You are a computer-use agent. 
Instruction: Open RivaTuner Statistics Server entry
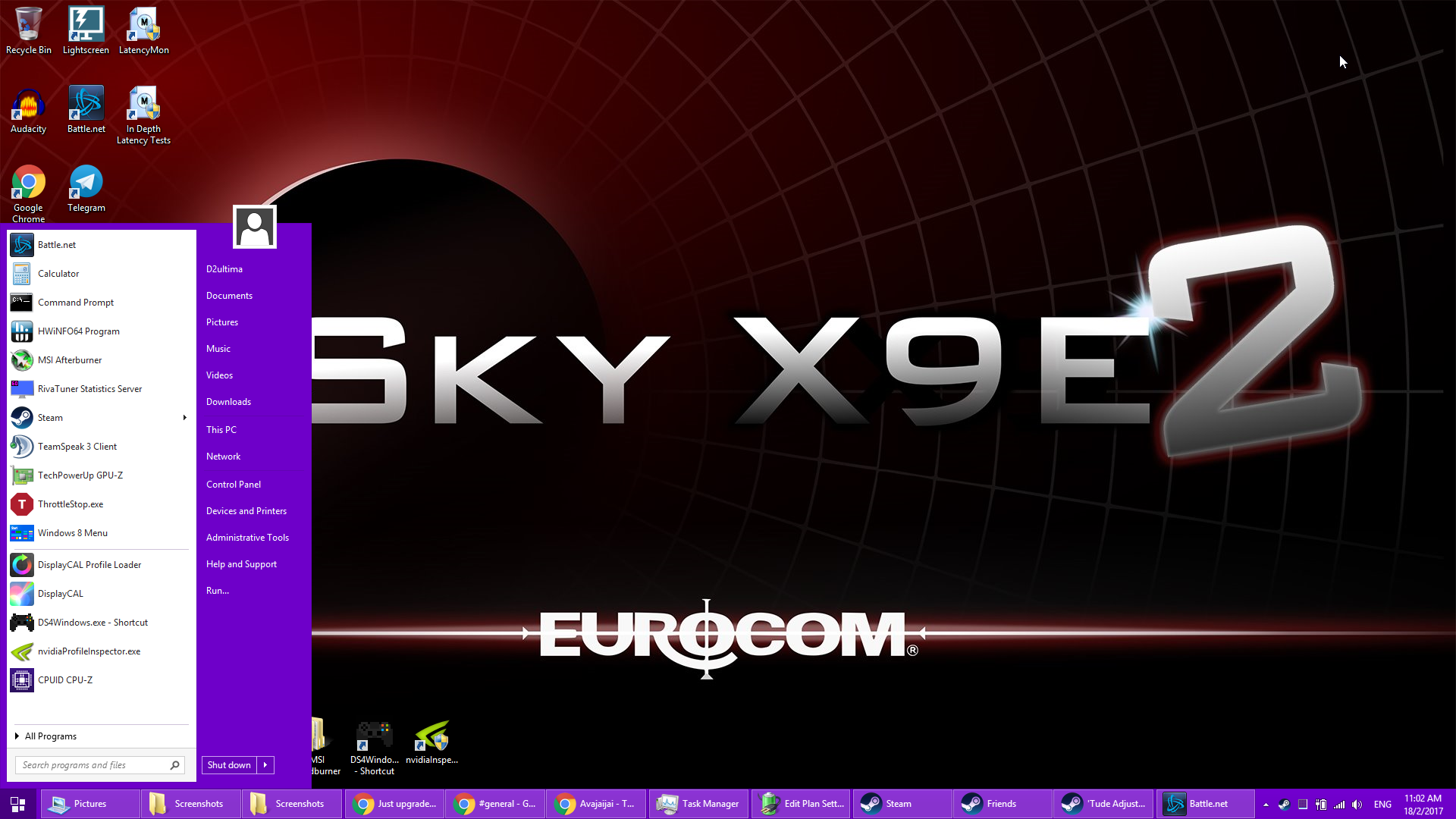(x=102, y=389)
